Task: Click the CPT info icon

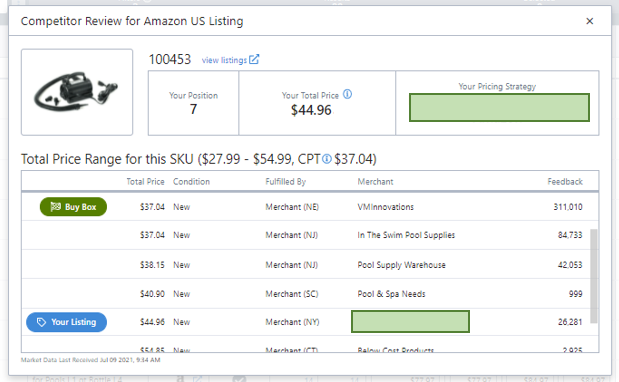Action: click(327, 159)
